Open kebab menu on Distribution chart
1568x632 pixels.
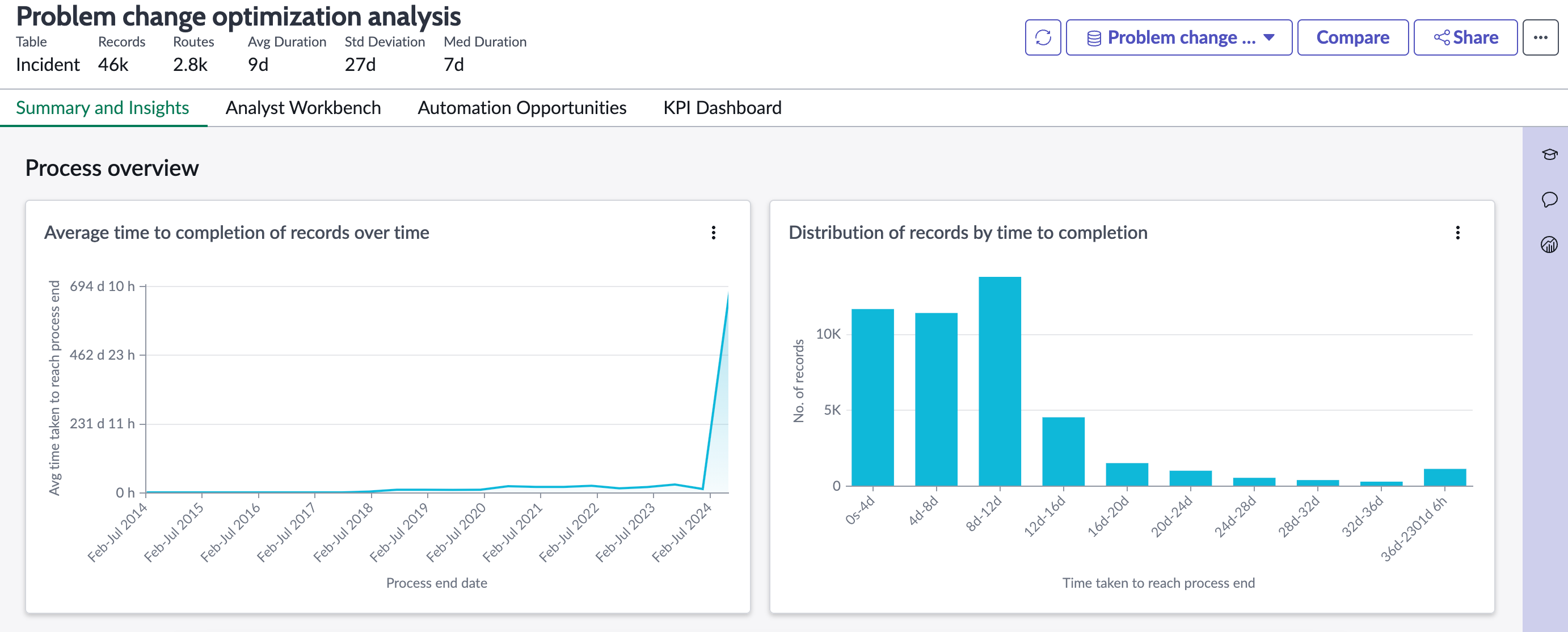coord(1457,233)
